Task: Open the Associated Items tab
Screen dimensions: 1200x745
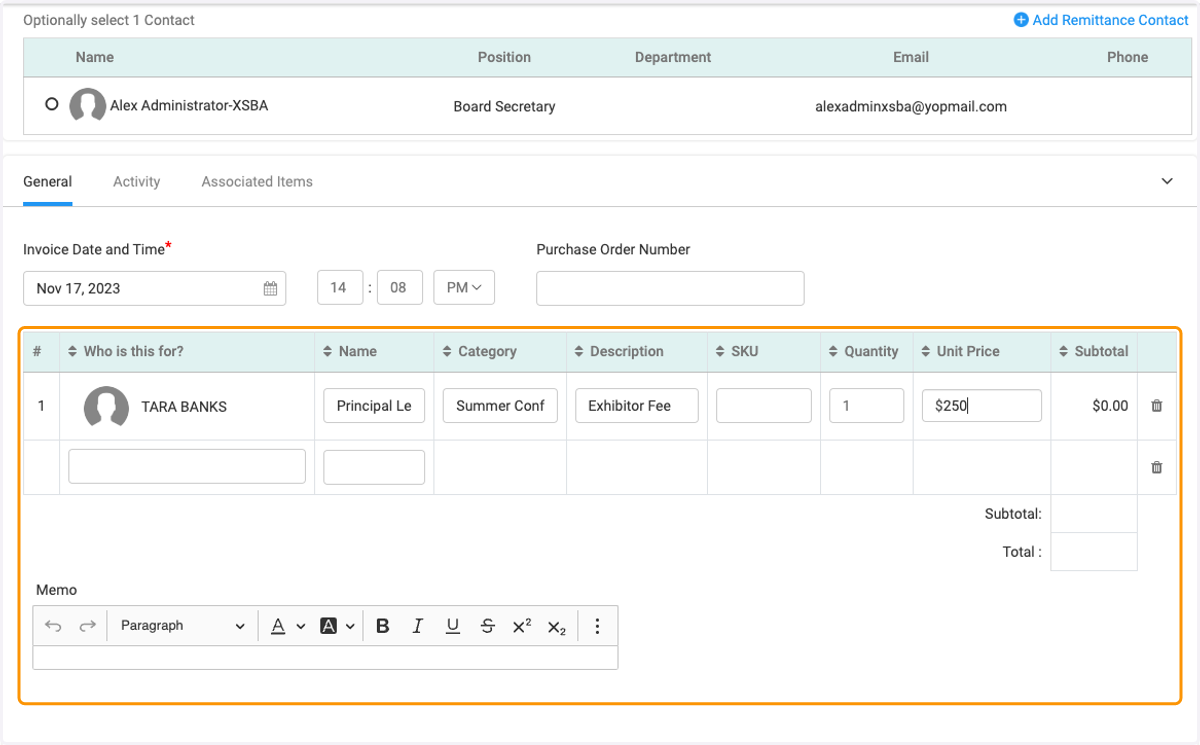Action: pos(257,182)
